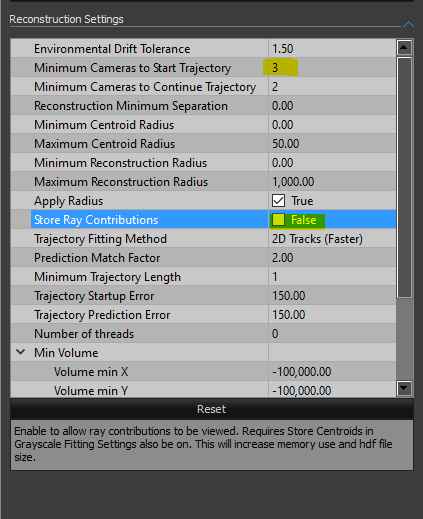Select the Trajectory Startup Error row
Screen dimensions: 423x519
[203, 296]
